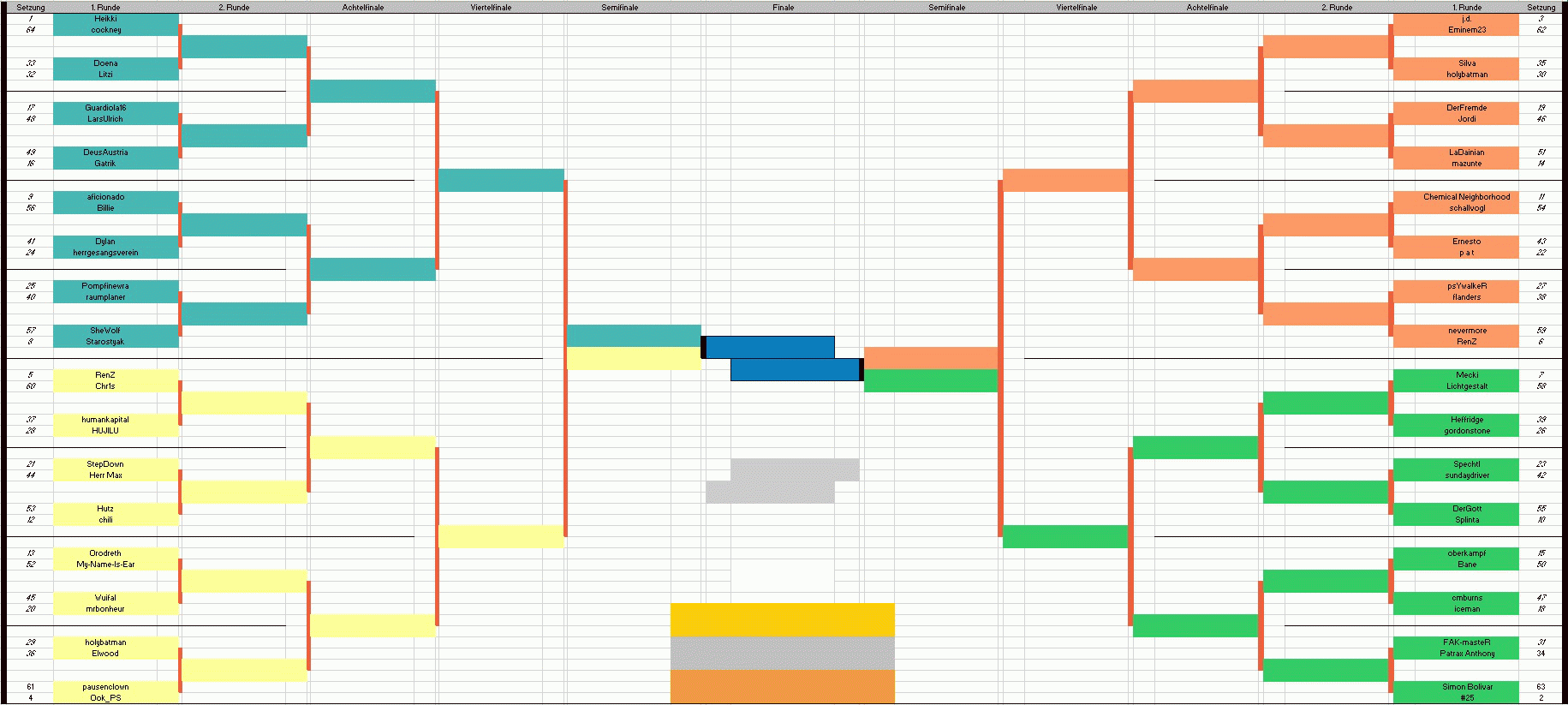1568x705 pixels.
Task: Select the 'Ernesto' cell
Action: pyautogui.click(x=1456, y=242)
